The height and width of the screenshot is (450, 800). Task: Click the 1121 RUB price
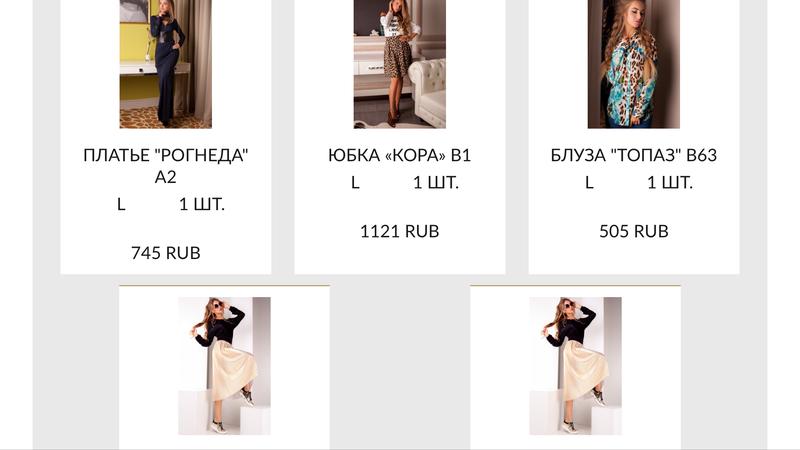coord(399,231)
